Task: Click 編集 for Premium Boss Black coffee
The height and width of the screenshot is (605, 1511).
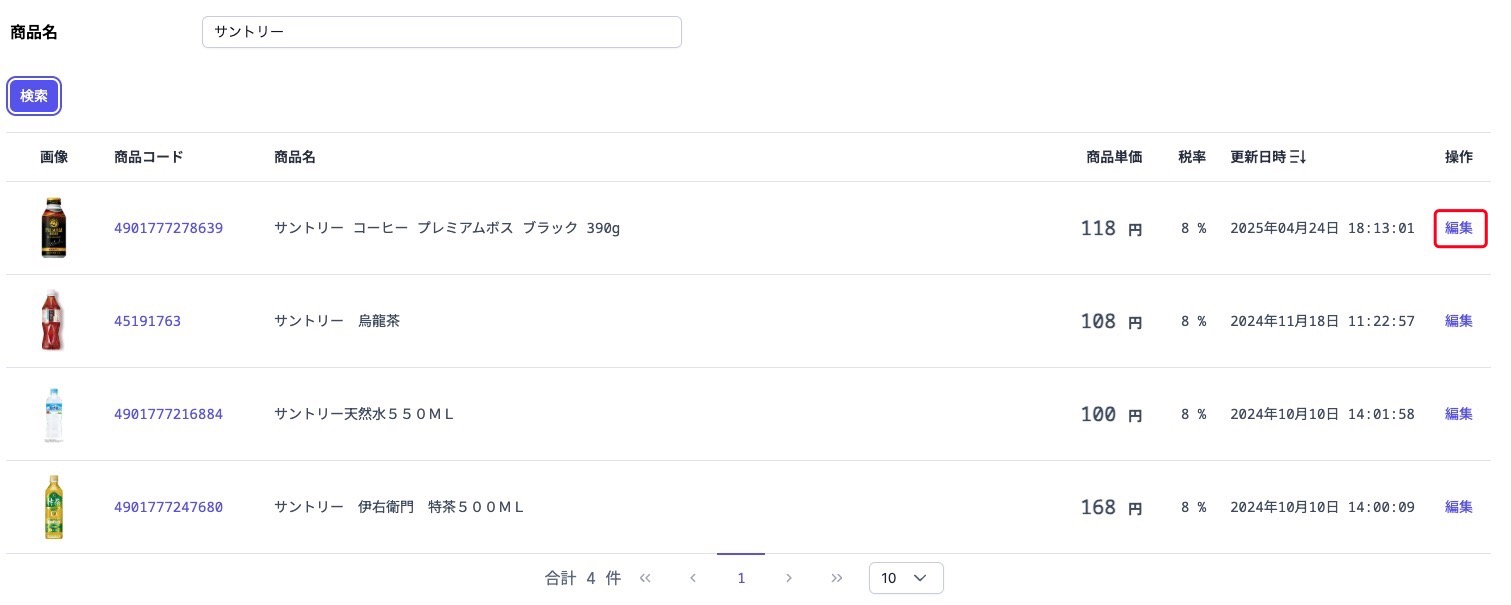Action: (x=1459, y=228)
